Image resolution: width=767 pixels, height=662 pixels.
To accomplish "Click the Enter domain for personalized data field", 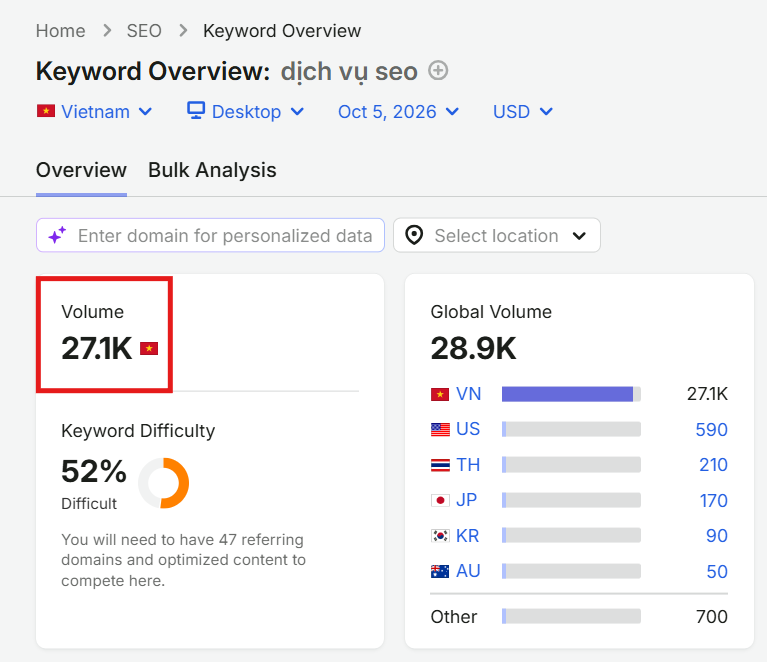I will (210, 235).
